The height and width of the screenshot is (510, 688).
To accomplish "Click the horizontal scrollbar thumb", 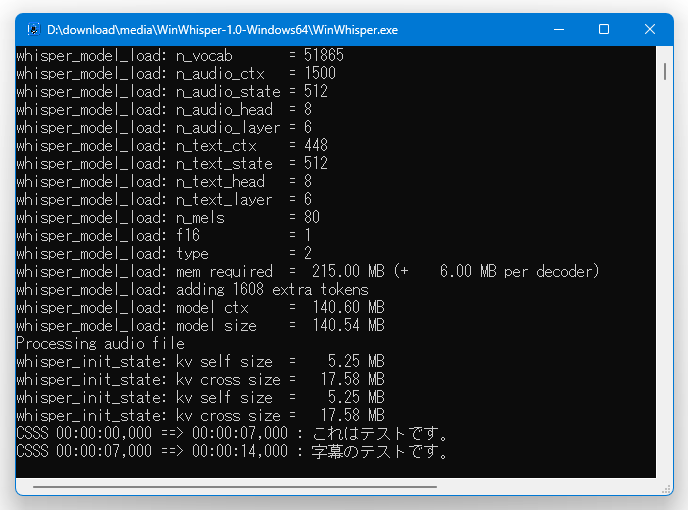I will click(235, 487).
